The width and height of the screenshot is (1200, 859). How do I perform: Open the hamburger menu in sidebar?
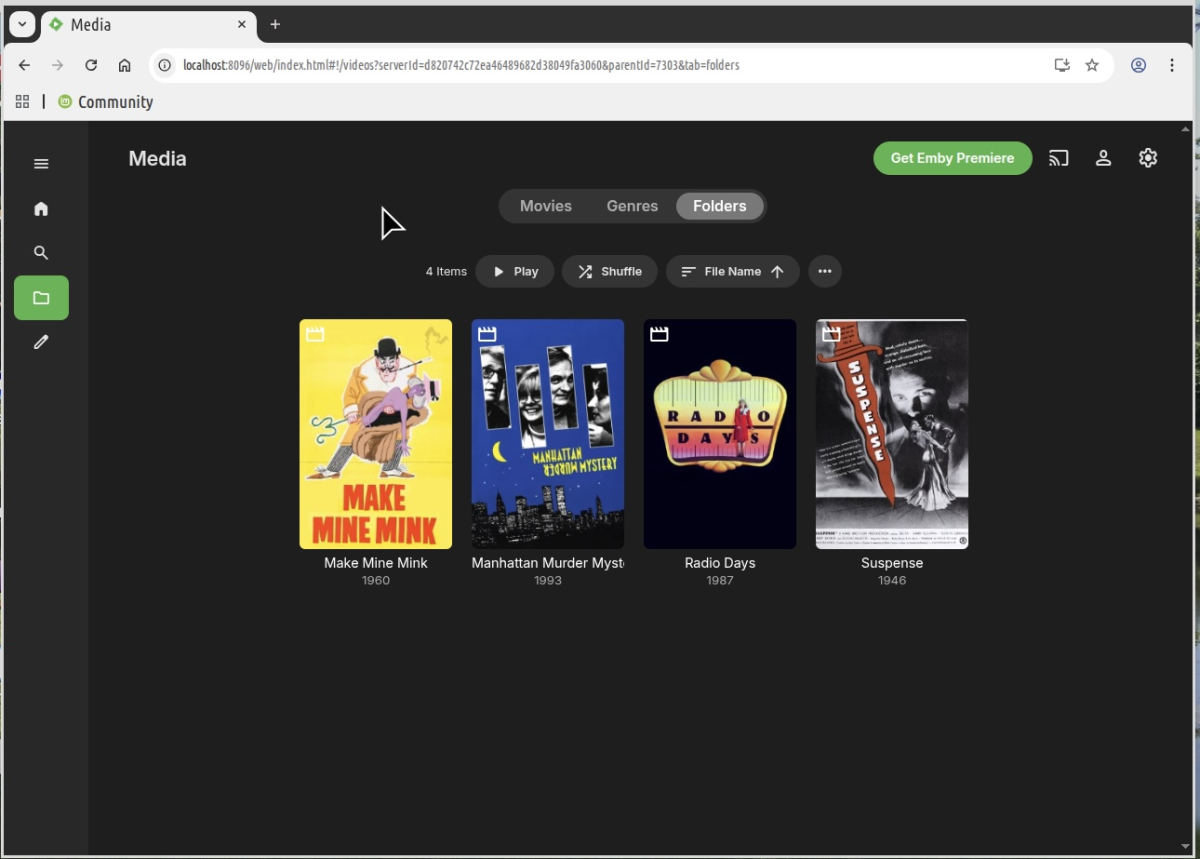tap(41, 164)
